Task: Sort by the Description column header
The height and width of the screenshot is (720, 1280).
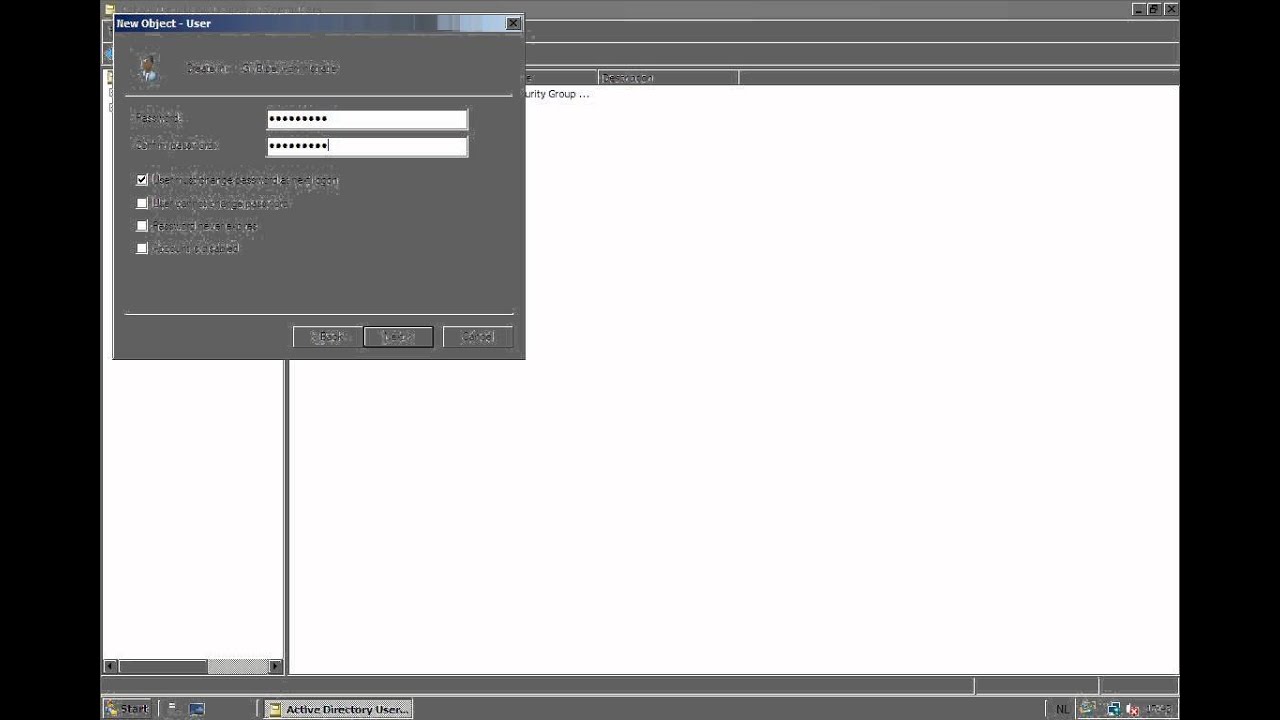Action: [668, 77]
